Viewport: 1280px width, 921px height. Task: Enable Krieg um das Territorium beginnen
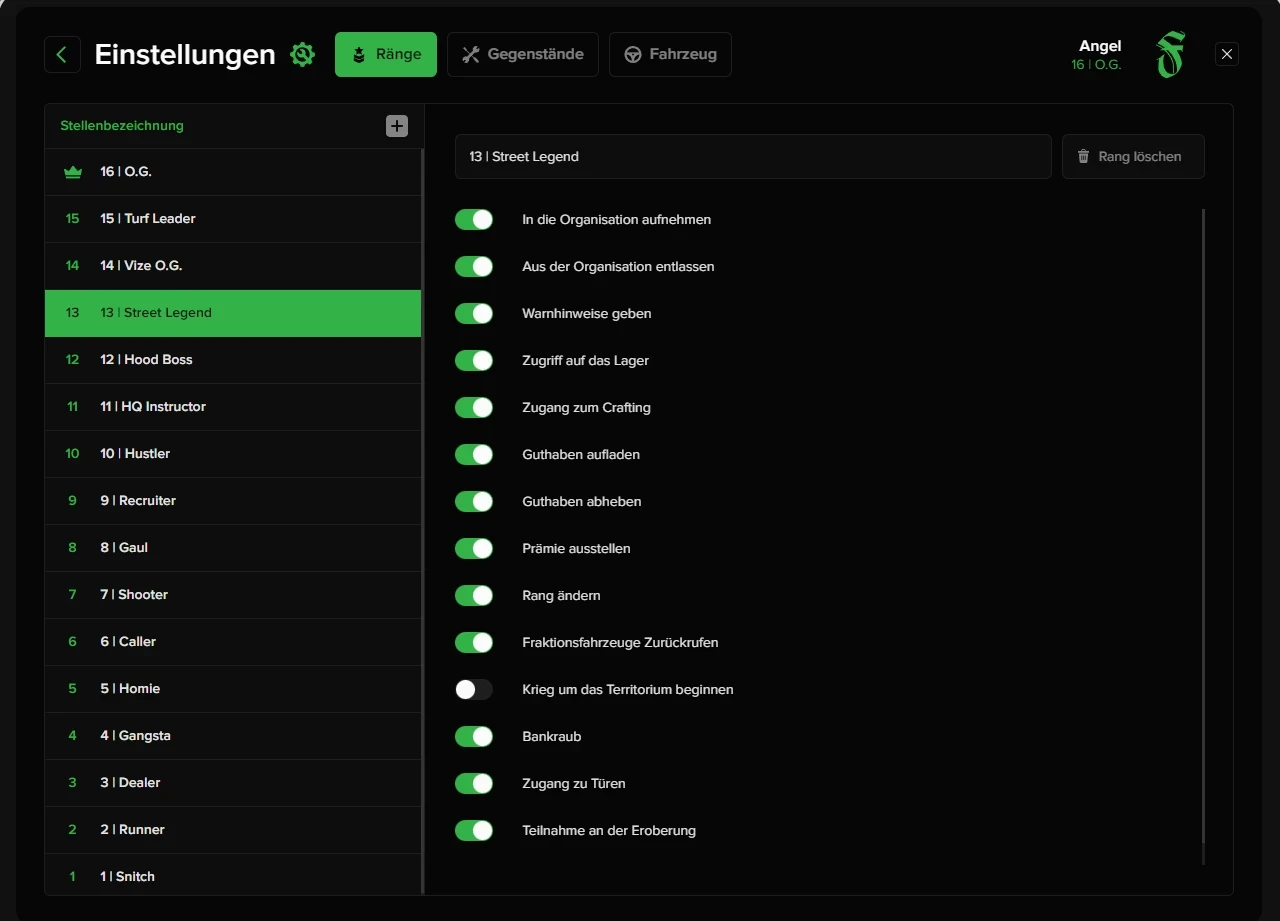click(474, 689)
